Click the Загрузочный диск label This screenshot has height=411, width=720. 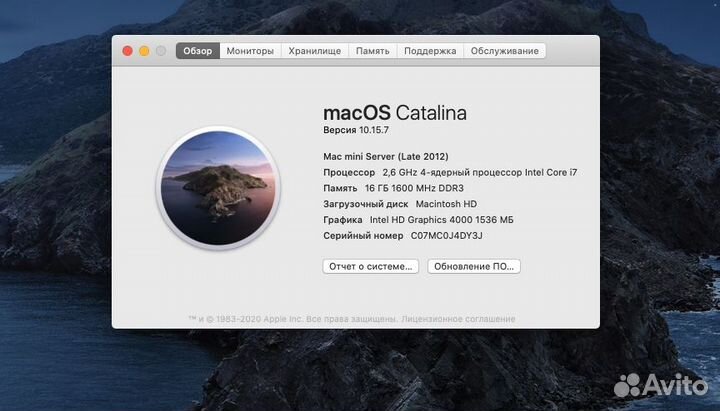click(x=366, y=204)
